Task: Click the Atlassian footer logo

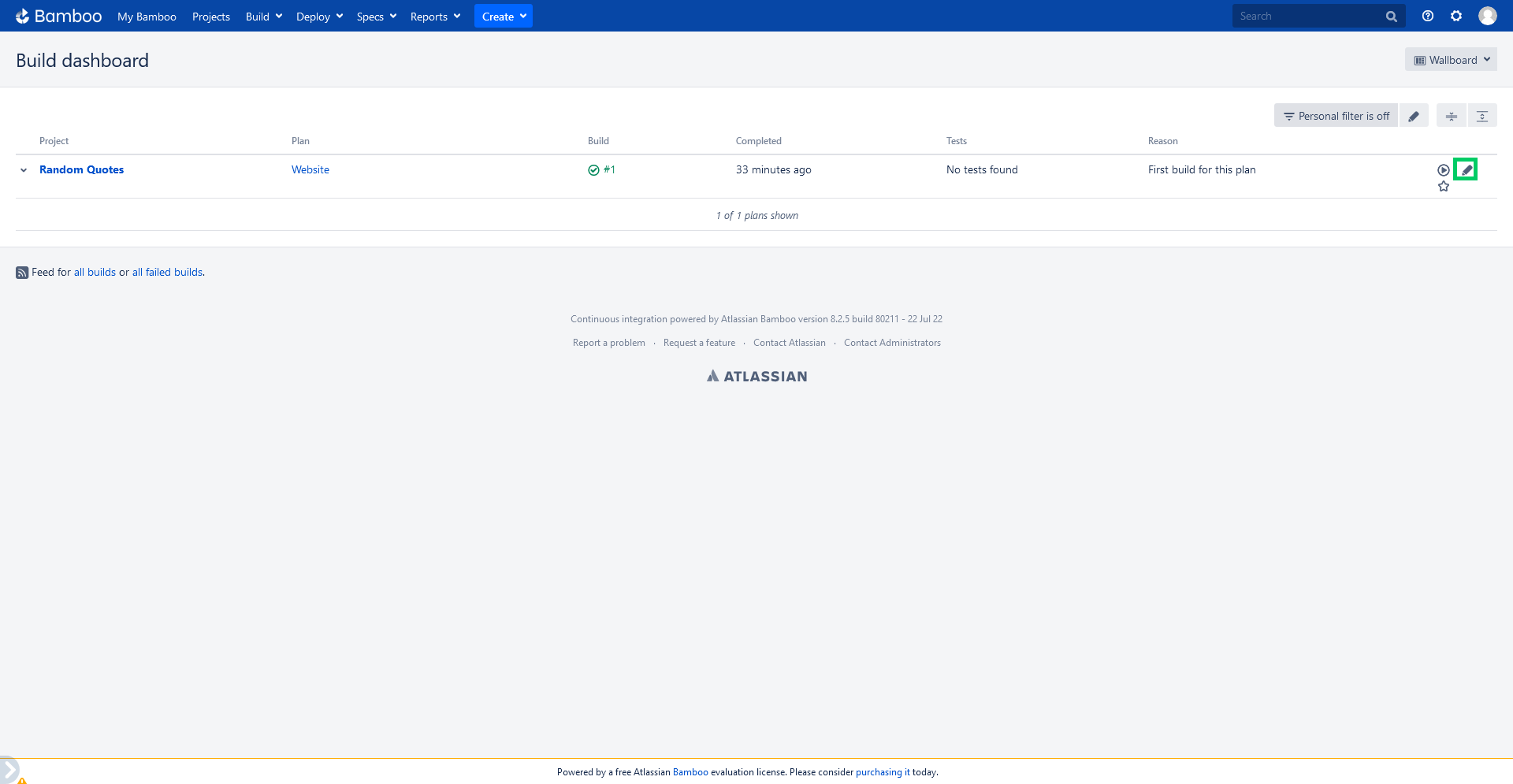Action: click(756, 377)
